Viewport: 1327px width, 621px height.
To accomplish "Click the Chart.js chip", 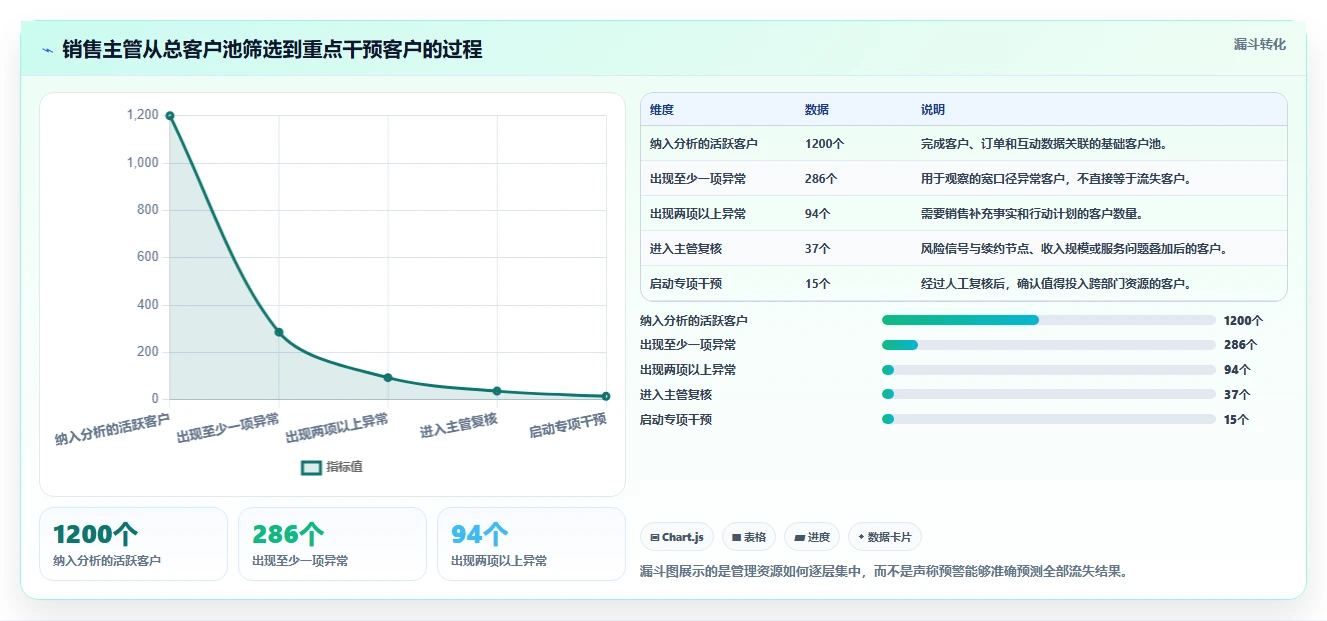I will [677, 537].
